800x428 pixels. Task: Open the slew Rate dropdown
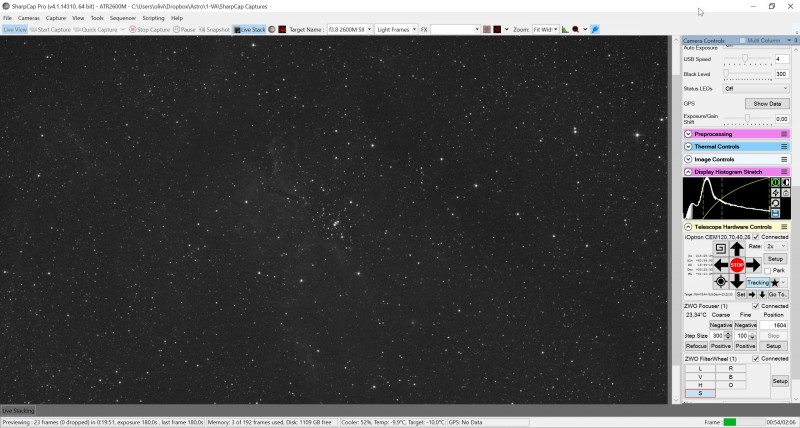[776, 246]
